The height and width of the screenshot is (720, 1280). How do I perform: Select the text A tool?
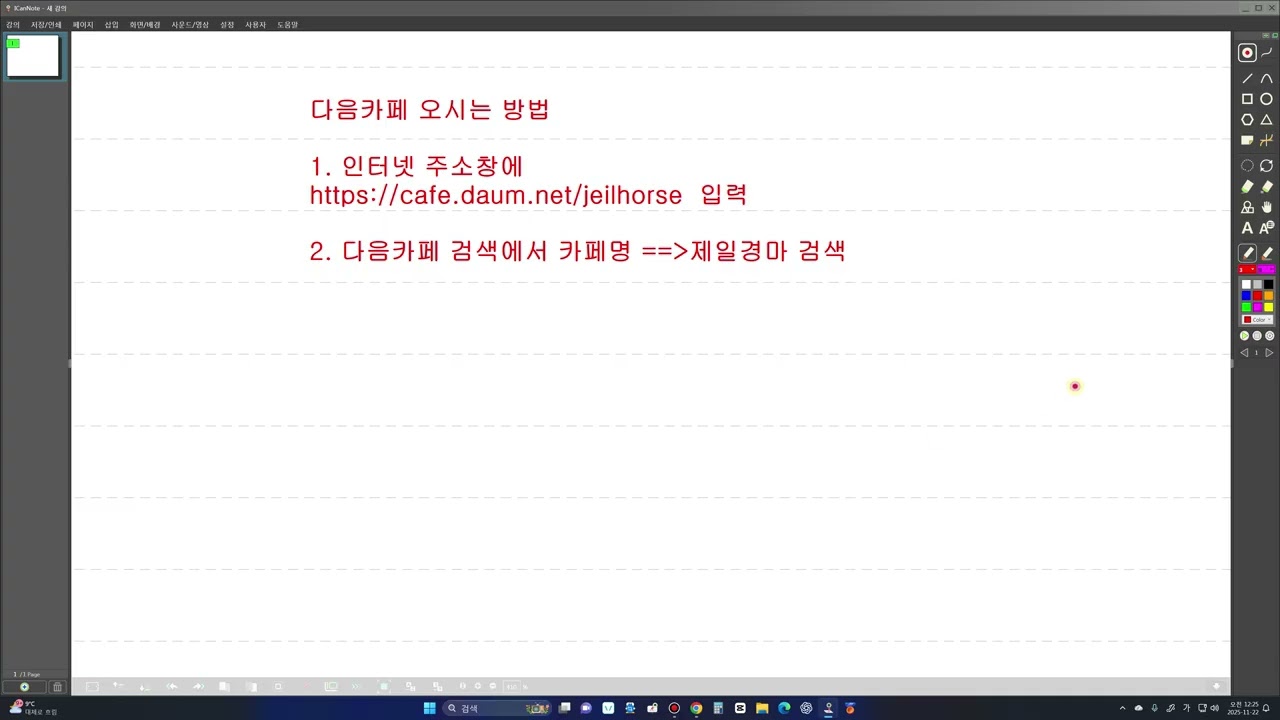point(1247,228)
